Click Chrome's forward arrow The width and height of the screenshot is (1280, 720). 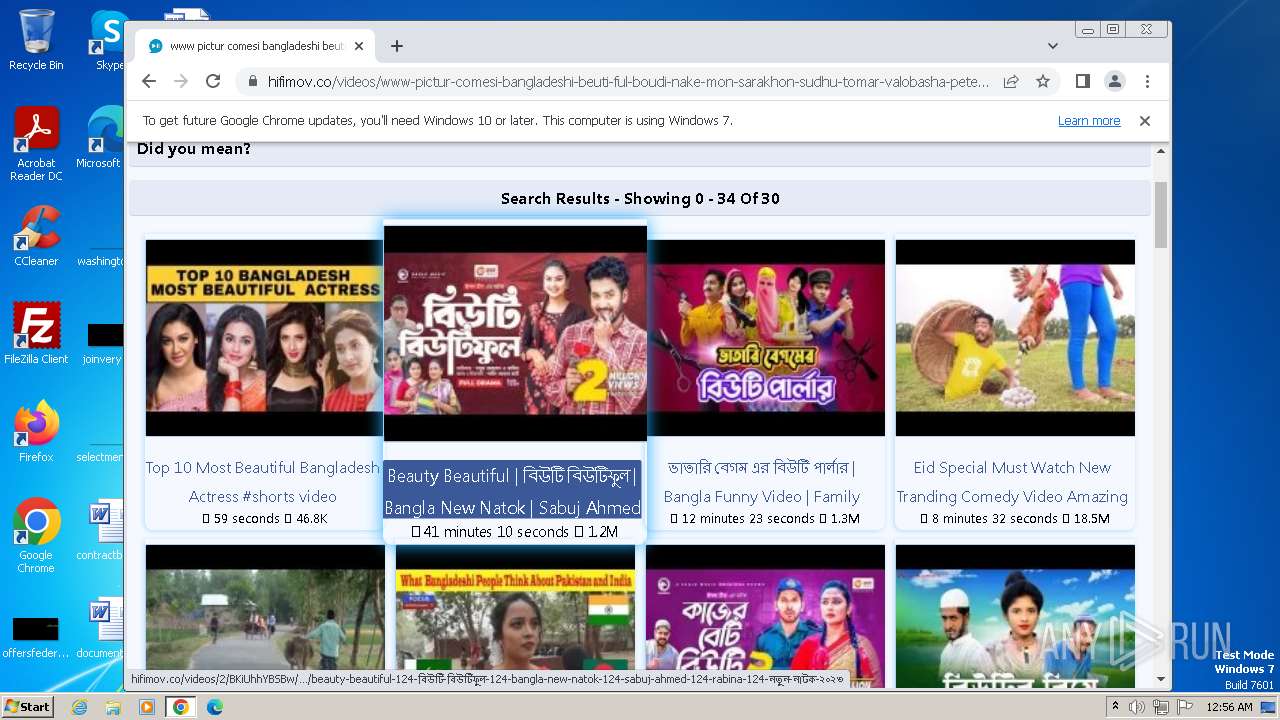click(x=181, y=81)
